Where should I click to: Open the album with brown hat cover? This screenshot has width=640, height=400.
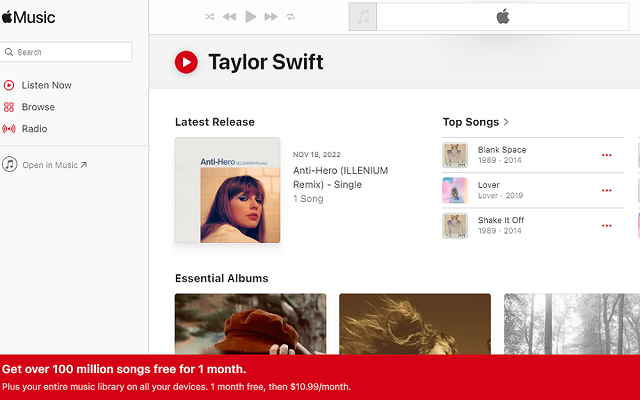[x=250, y=324]
